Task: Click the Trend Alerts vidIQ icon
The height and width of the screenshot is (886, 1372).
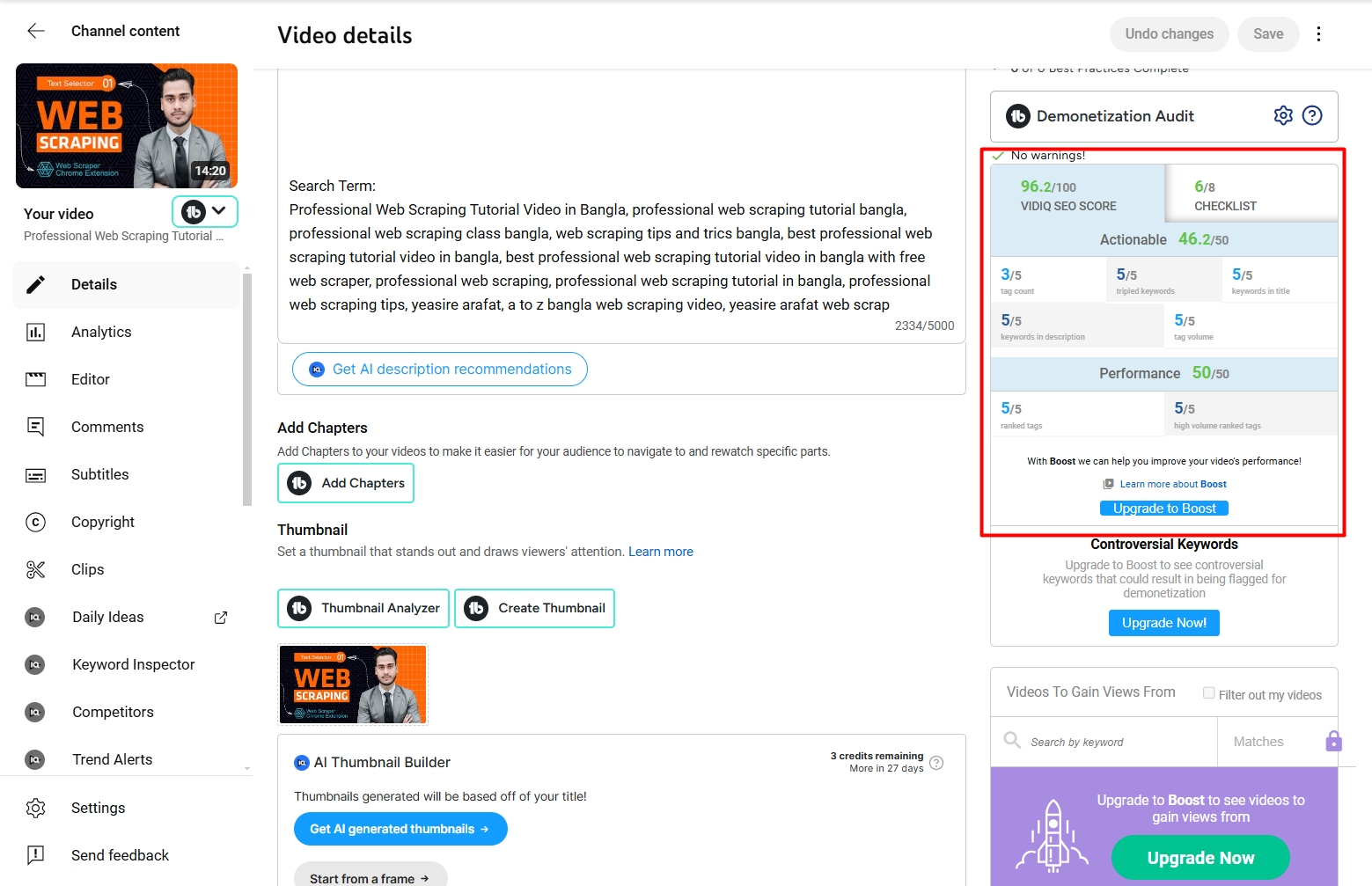Action: pyautogui.click(x=35, y=759)
